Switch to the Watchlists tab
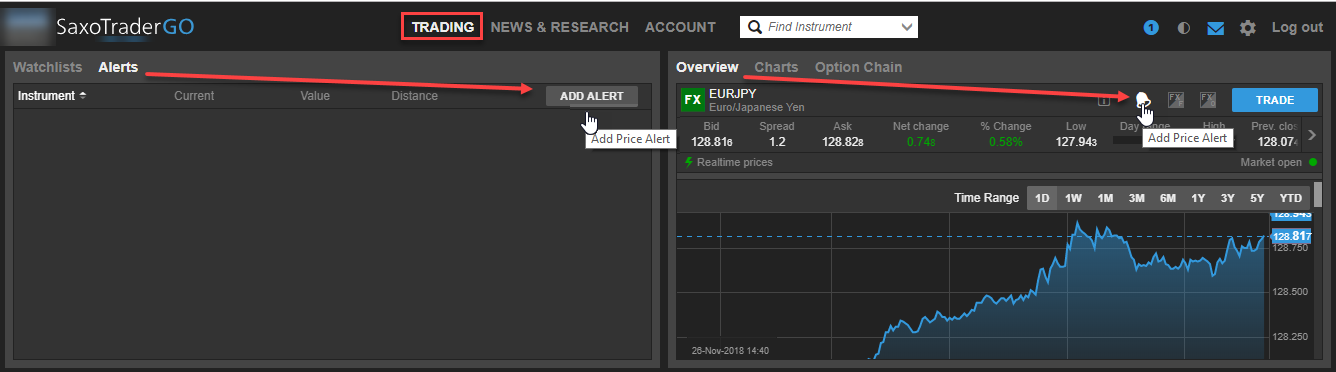 tap(48, 68)
